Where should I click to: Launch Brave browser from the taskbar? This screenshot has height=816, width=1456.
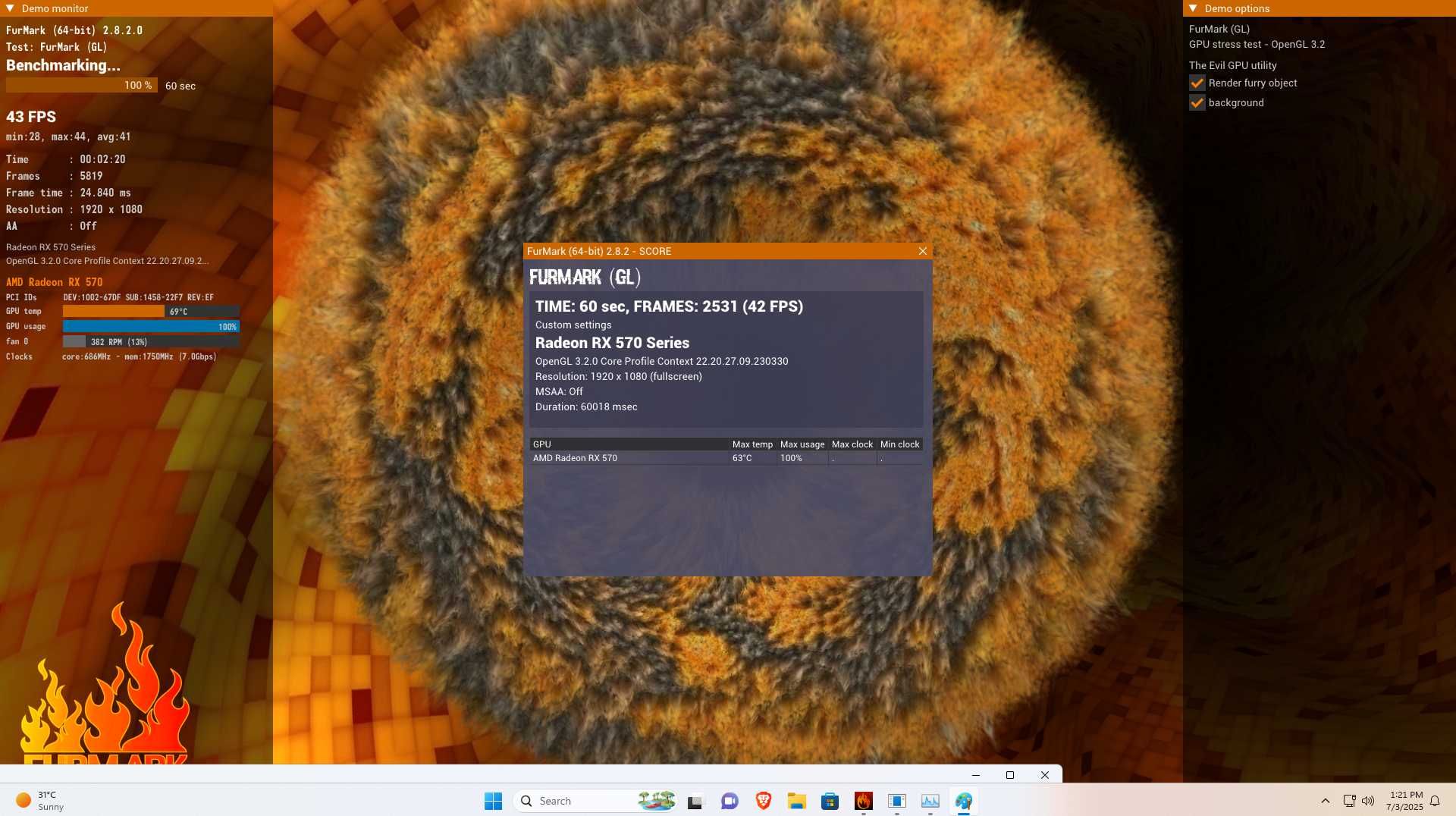tap(764, 801)
